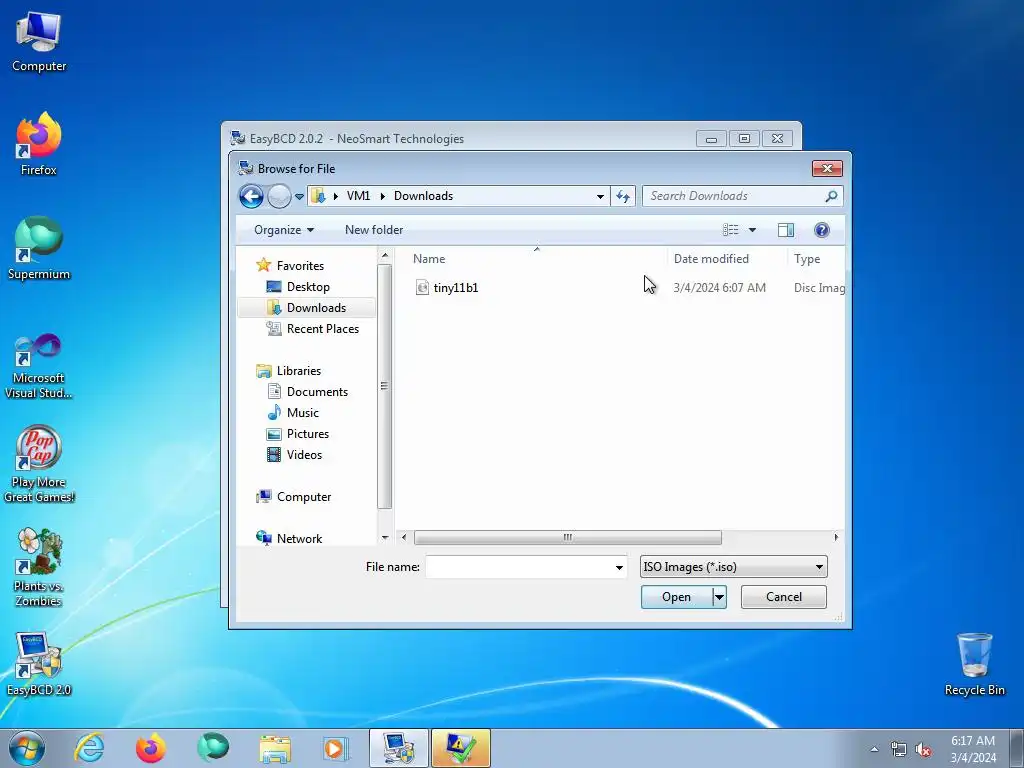Click the File name input field
The image size is (1024, 768).
point(519,567)
